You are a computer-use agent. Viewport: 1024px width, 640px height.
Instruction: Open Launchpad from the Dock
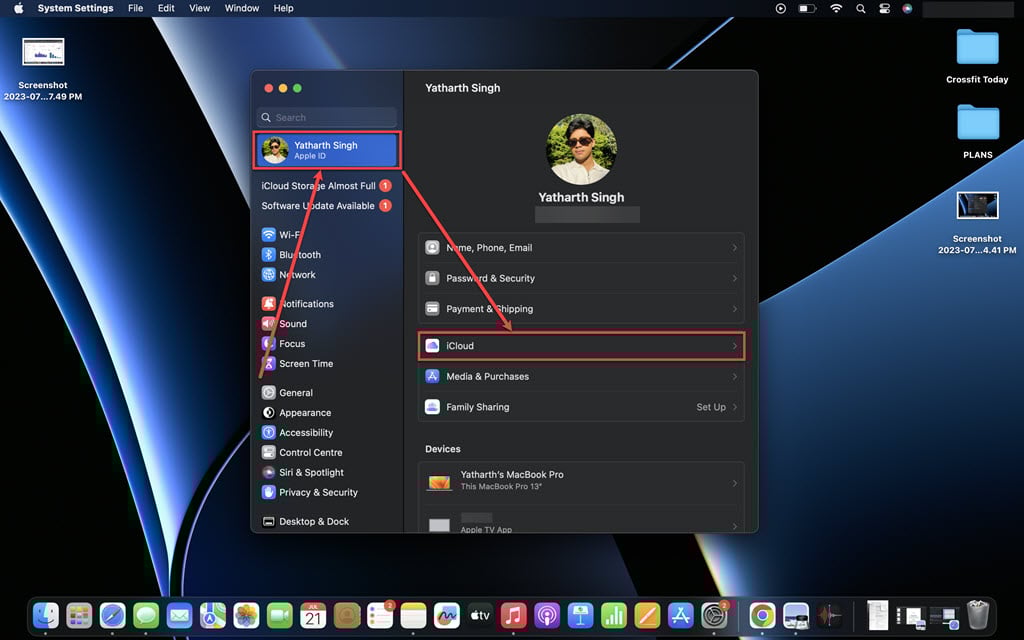click(79, 615)
